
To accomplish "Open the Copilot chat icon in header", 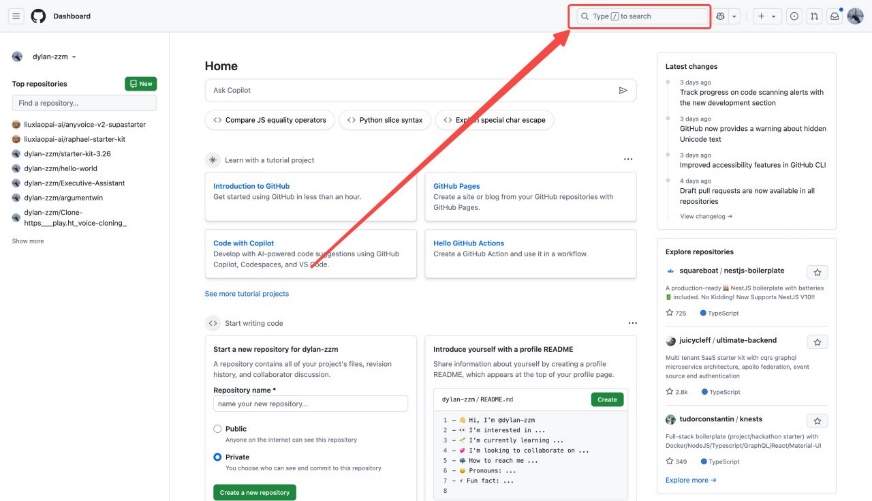I will coord(720,16).
